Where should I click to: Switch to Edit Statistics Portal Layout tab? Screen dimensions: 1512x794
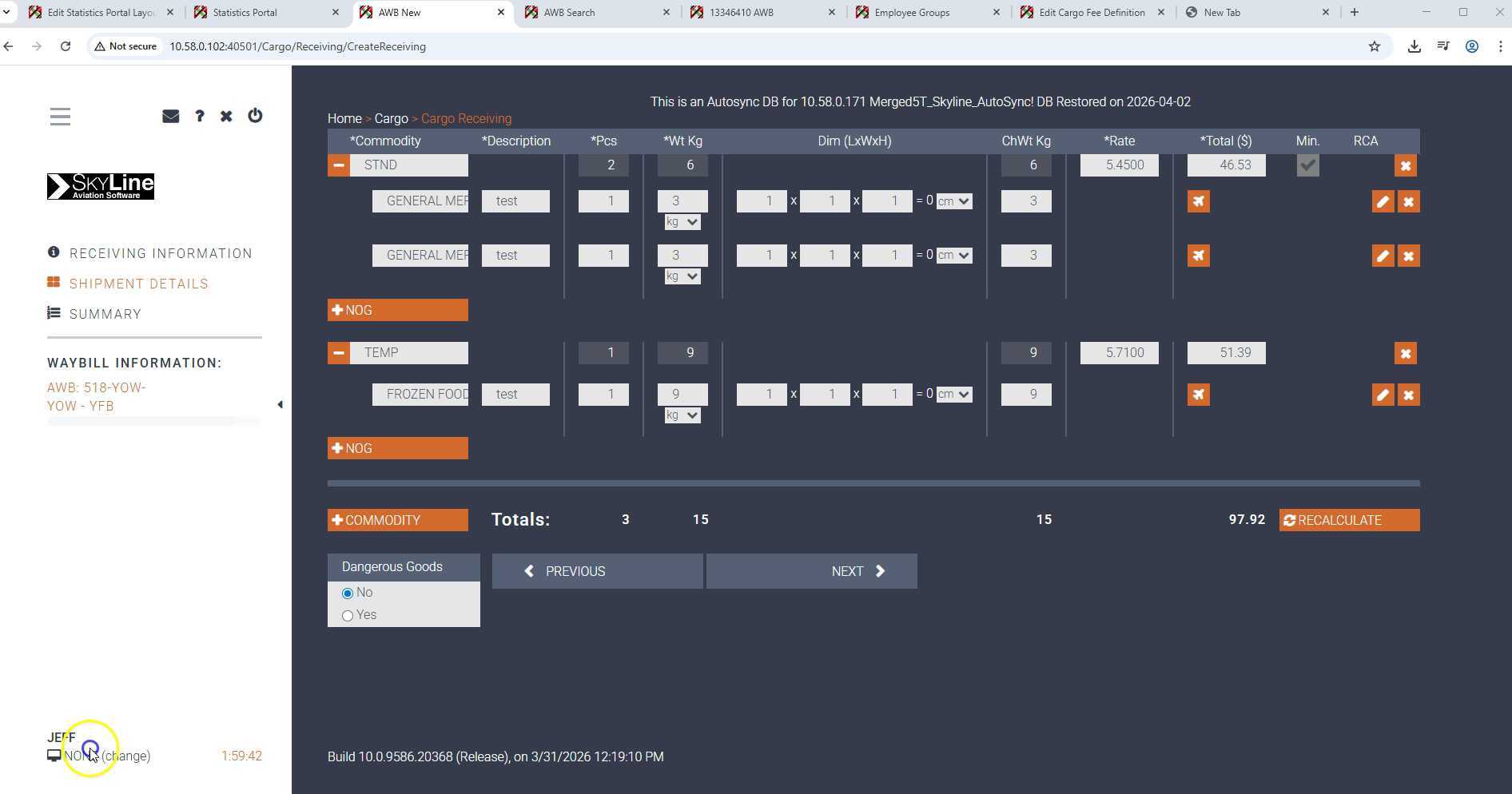pyautogui.click(x=101, y=12)
